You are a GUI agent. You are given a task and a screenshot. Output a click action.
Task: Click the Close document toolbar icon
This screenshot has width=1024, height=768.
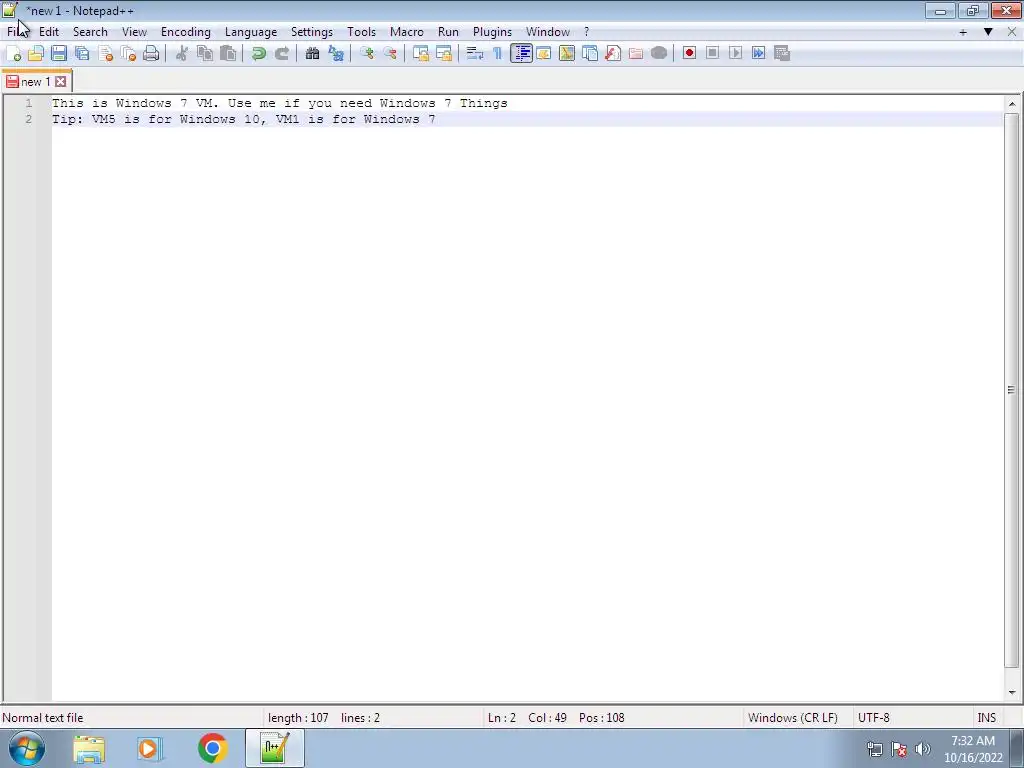click(106, 54)
